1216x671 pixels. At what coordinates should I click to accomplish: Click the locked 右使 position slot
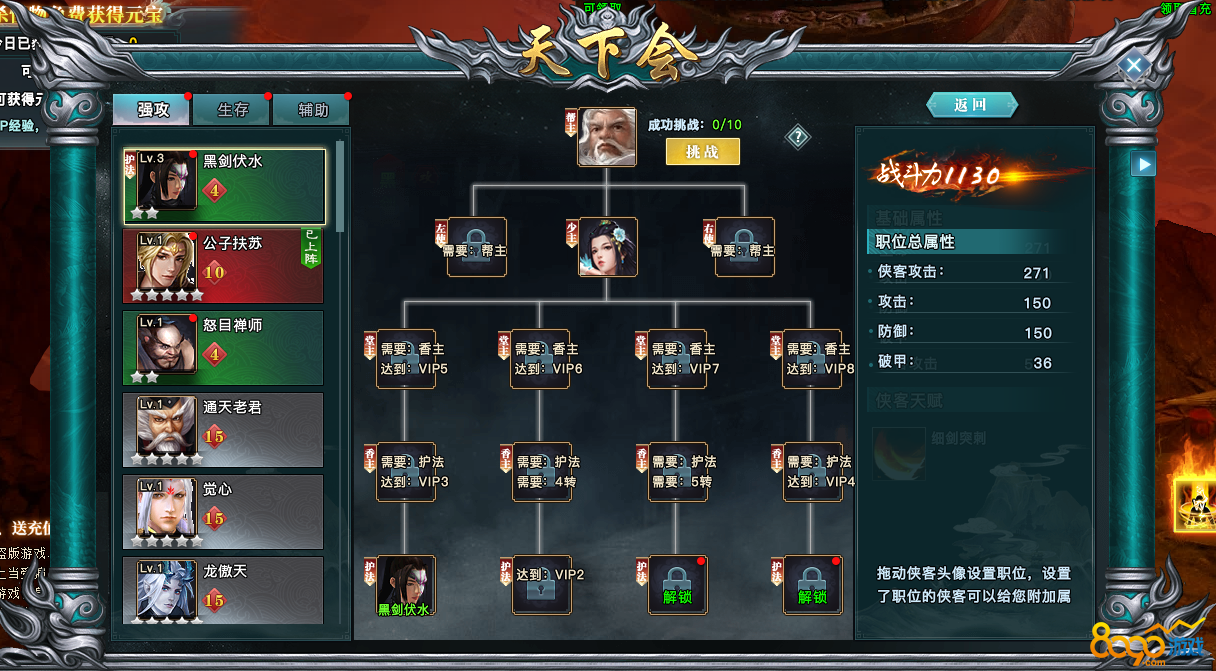point(745,247)
